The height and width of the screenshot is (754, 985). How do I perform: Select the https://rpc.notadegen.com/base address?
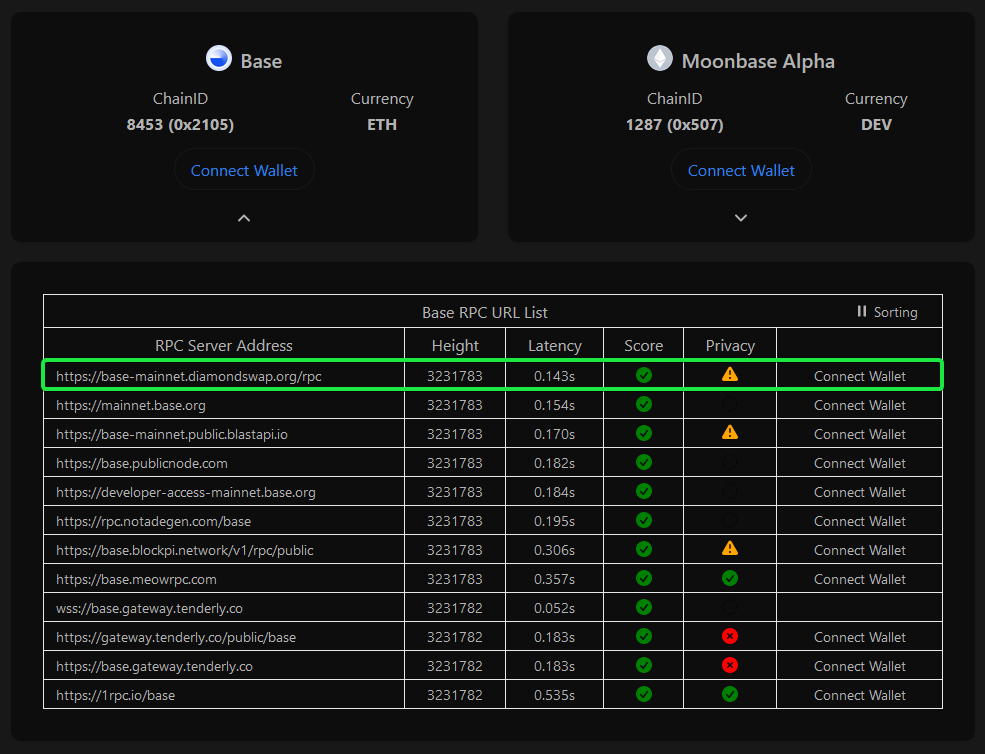click(x=154, y=521)
